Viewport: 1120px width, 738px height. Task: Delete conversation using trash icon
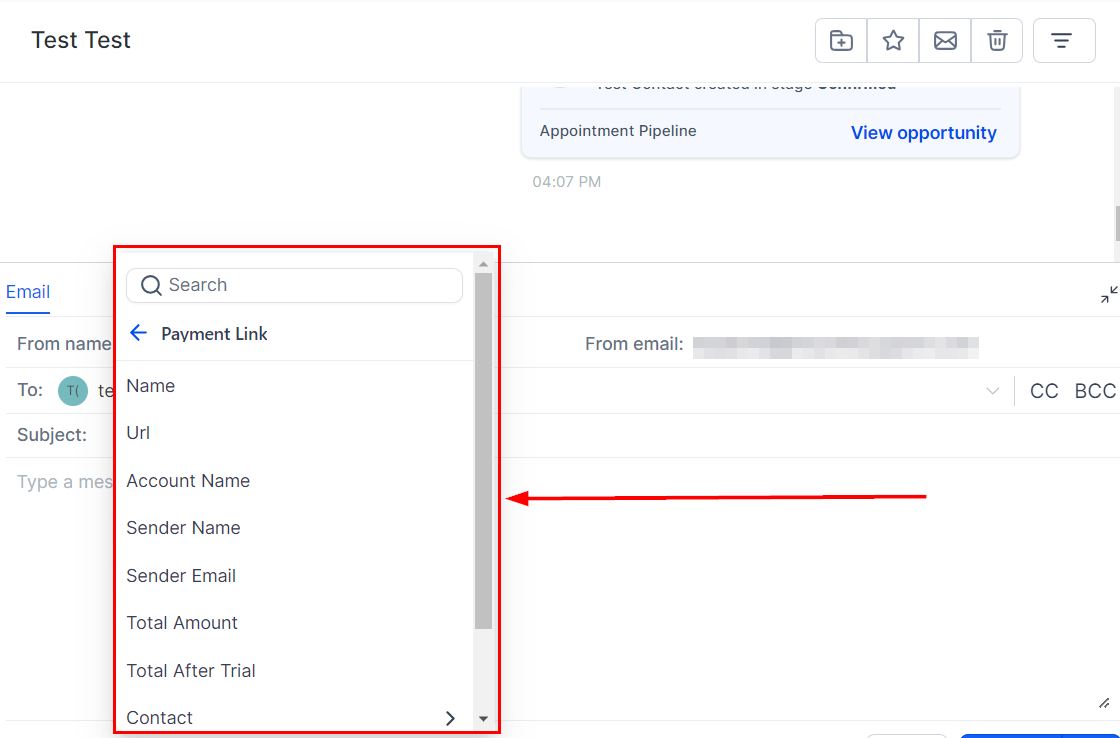pyautogui.click(x=997, y=41)
